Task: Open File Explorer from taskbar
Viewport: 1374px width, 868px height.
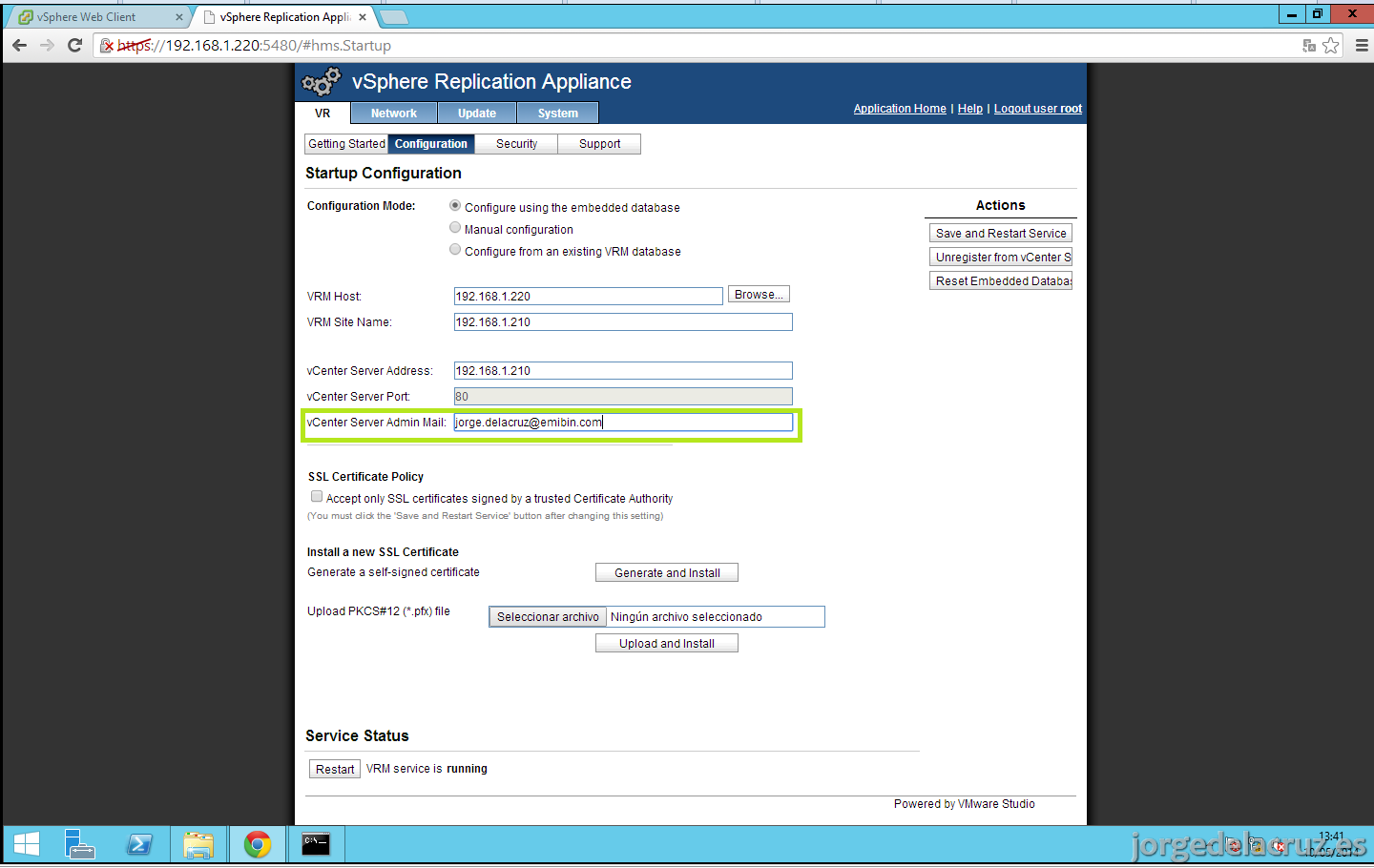Action: 198,845
